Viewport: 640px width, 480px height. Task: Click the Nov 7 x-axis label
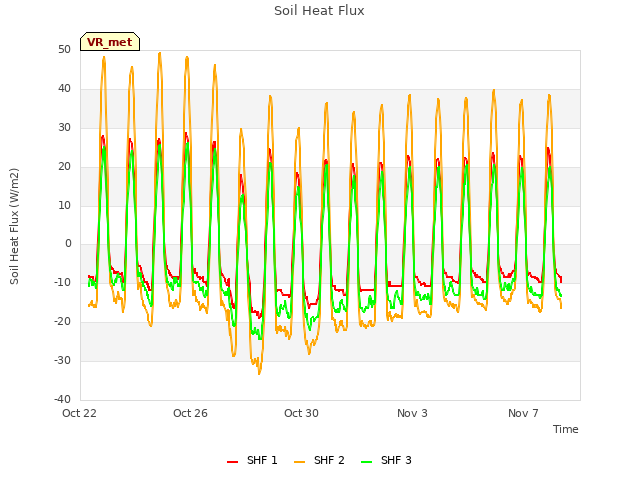(x=523, y=413)
